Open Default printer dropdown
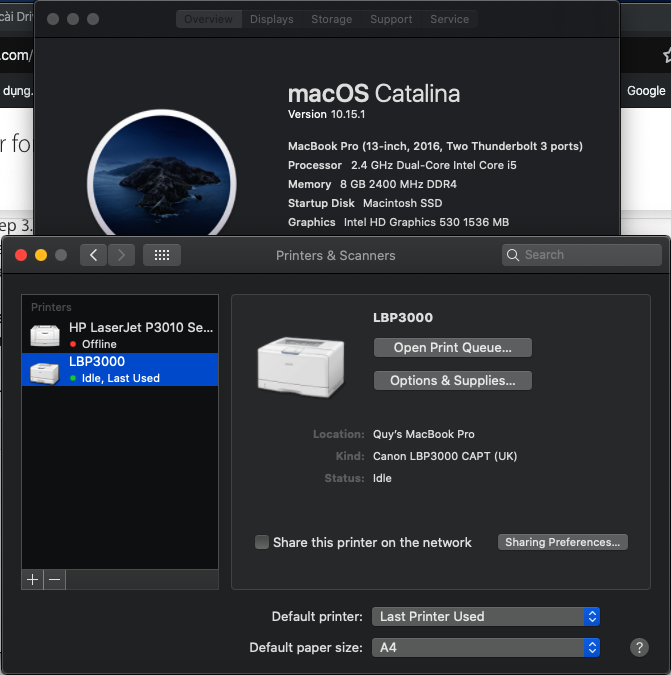The height and width of the screenshot is (675, 671). click(485, 616)
